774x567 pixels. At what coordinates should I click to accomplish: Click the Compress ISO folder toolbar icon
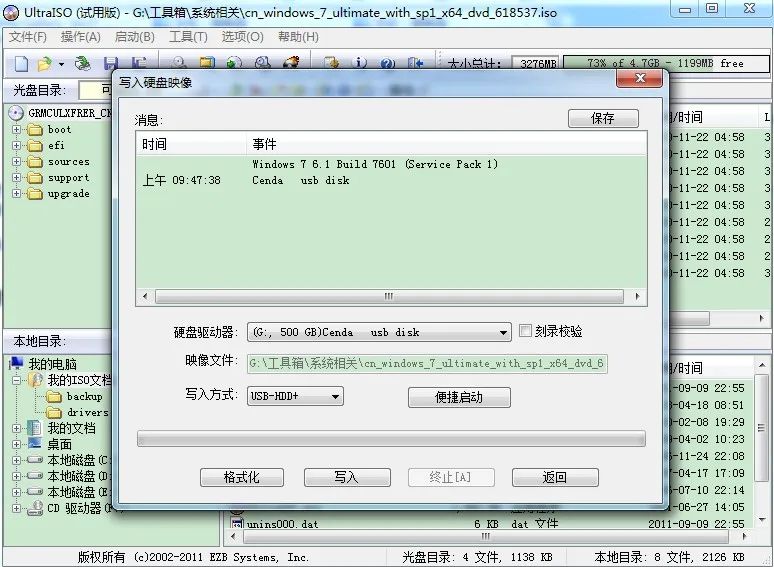tap(207, 63)
